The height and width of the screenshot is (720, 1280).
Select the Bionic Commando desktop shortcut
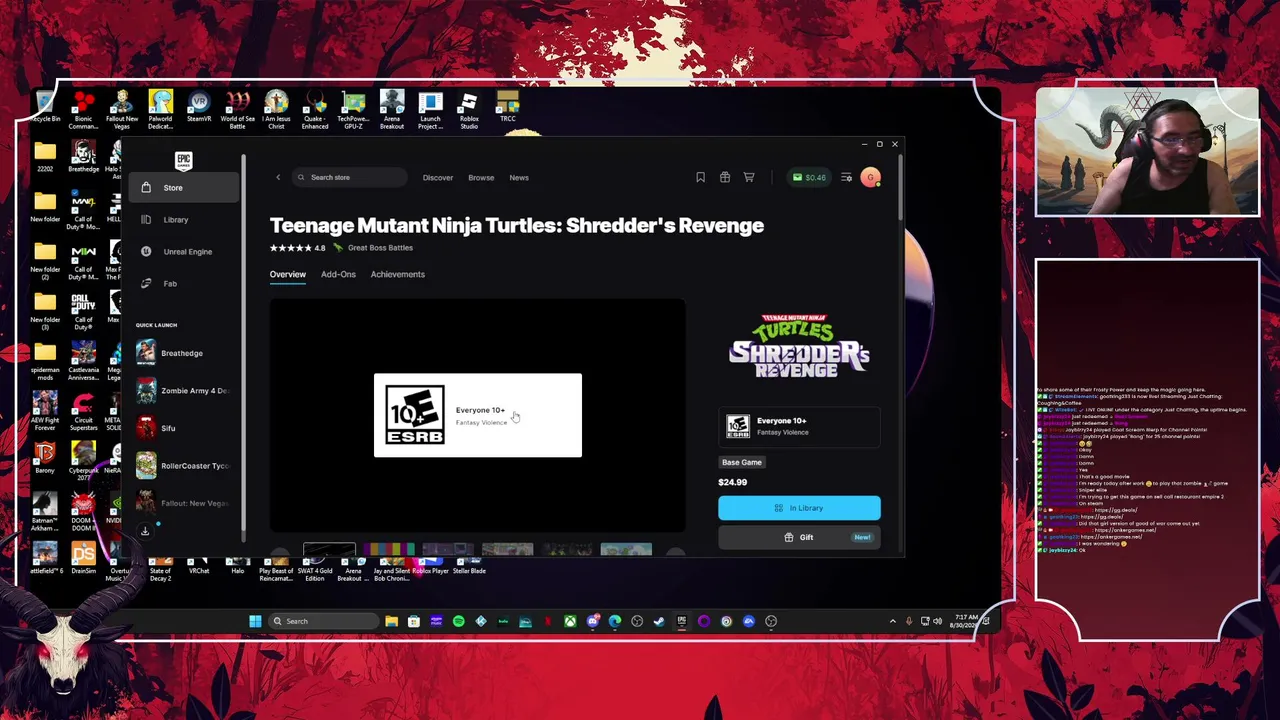83,110
